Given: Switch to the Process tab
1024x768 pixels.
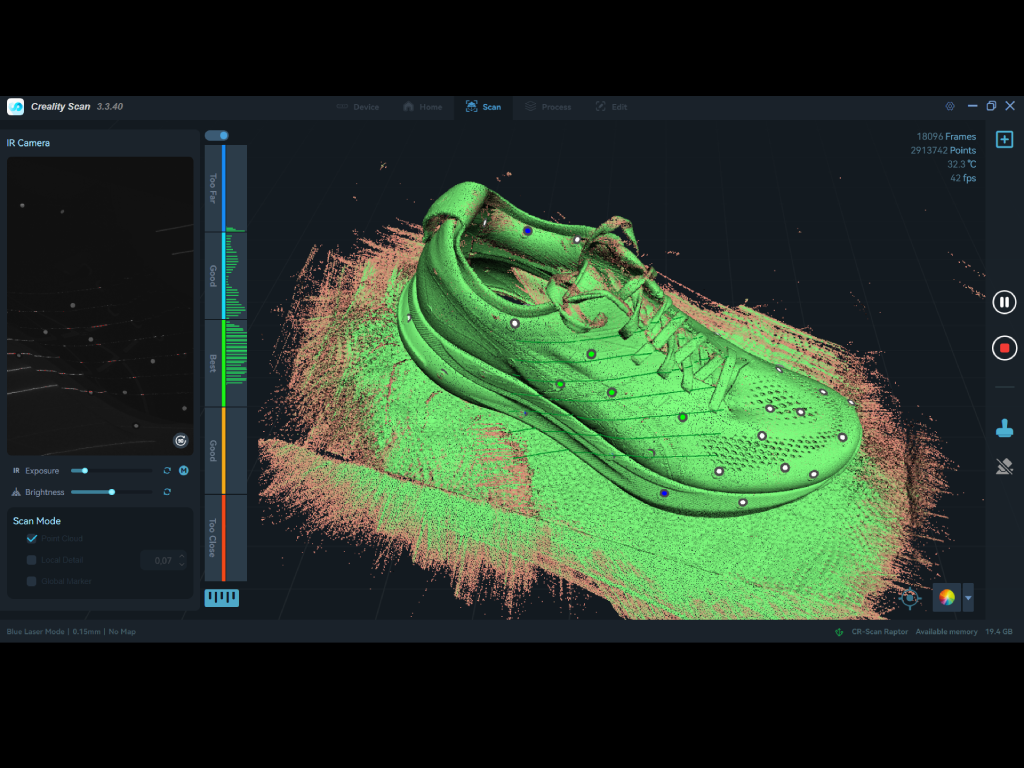Looking at the screenshot, I should [x=548, y=107].
